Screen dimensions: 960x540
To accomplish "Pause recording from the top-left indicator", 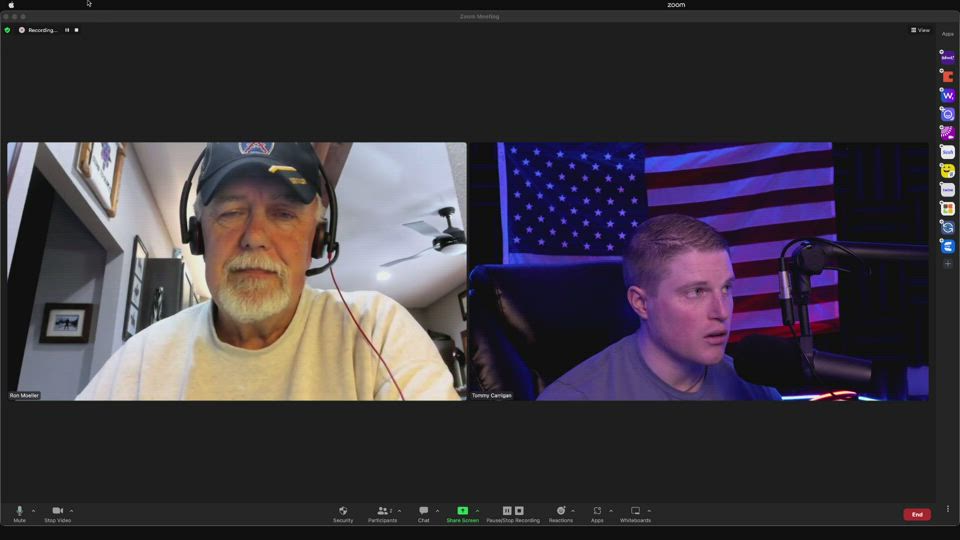I will click(67, 30).
